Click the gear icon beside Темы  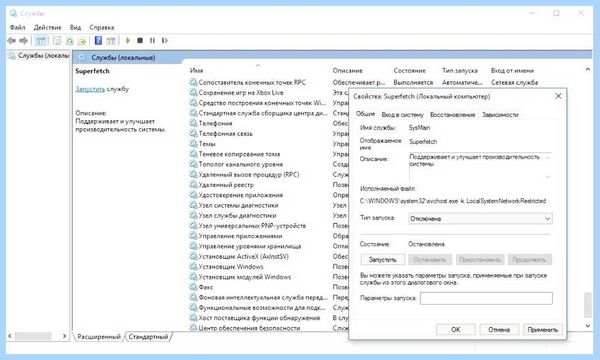193,144
